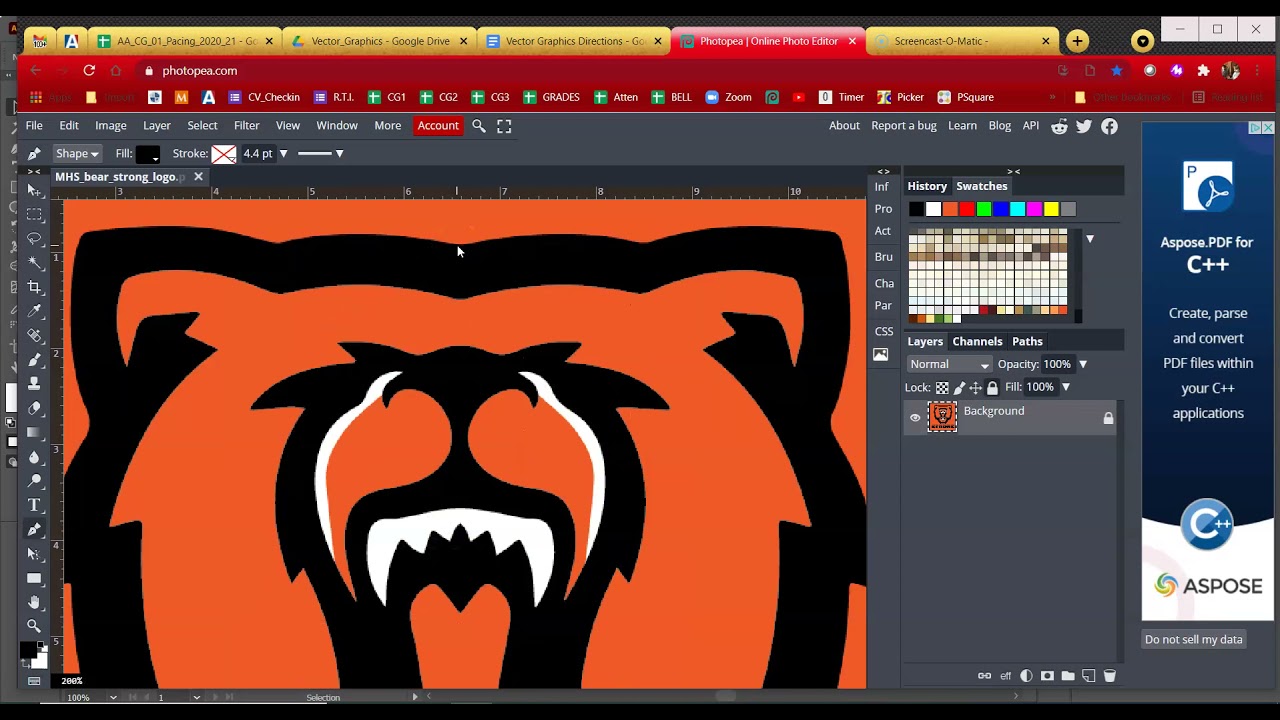Open Photopea's Facebook link icon
Viewport: 1280px width, 720px height.
[x=1109, y=126]
